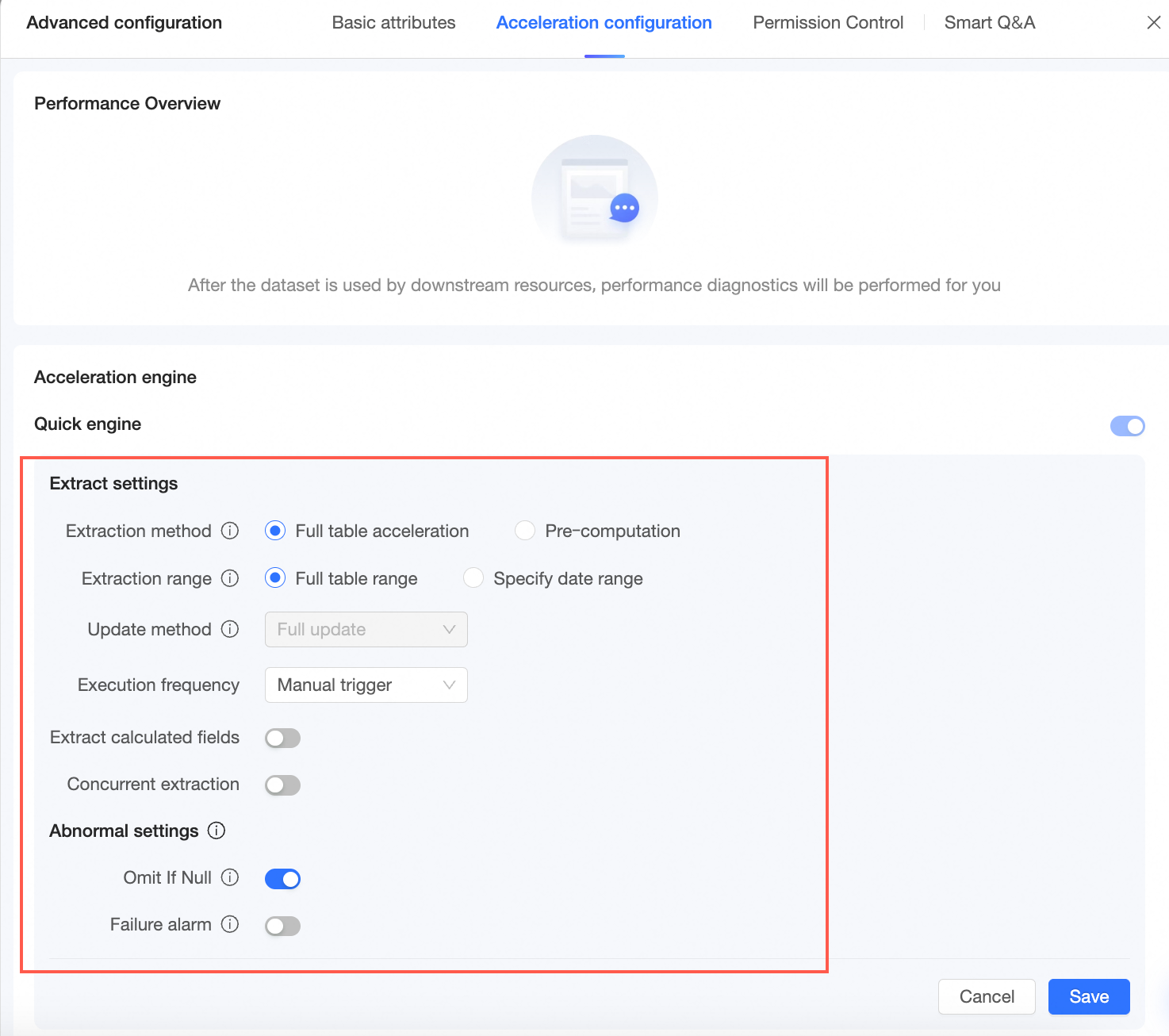Click the Omit If Null label

click(167, 877)
